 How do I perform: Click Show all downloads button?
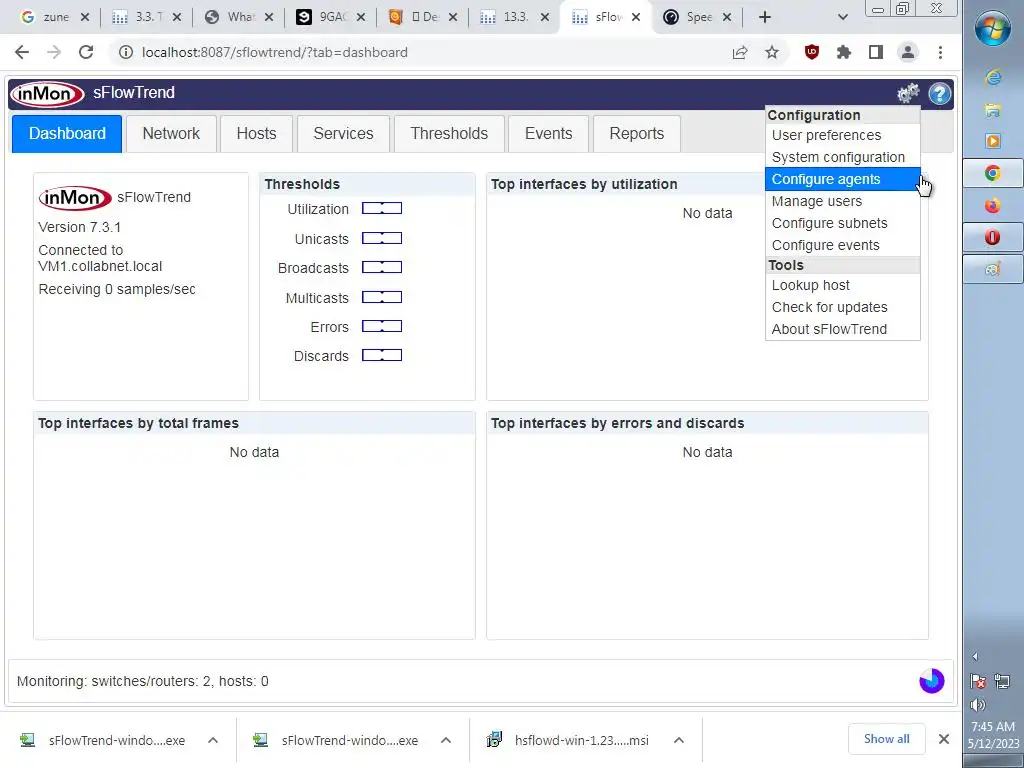[886, 739]
